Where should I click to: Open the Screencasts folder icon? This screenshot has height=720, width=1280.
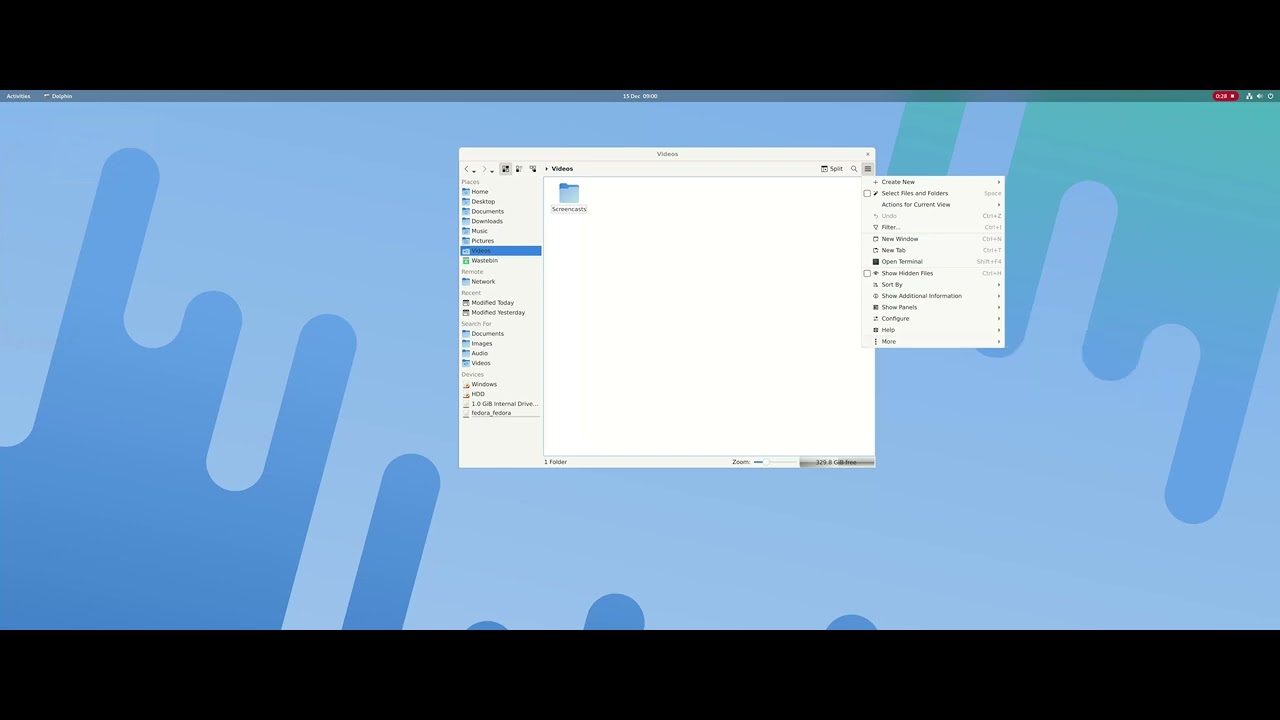[569, 192]
